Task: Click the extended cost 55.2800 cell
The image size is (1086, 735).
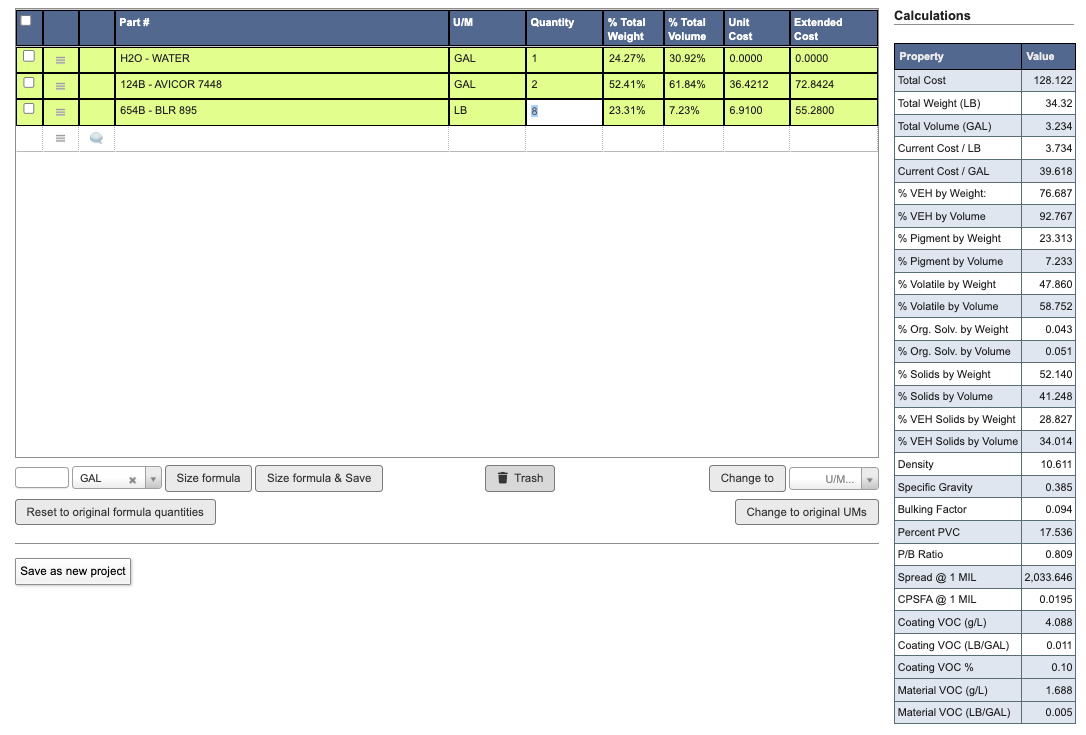Action: coord(833,112)
